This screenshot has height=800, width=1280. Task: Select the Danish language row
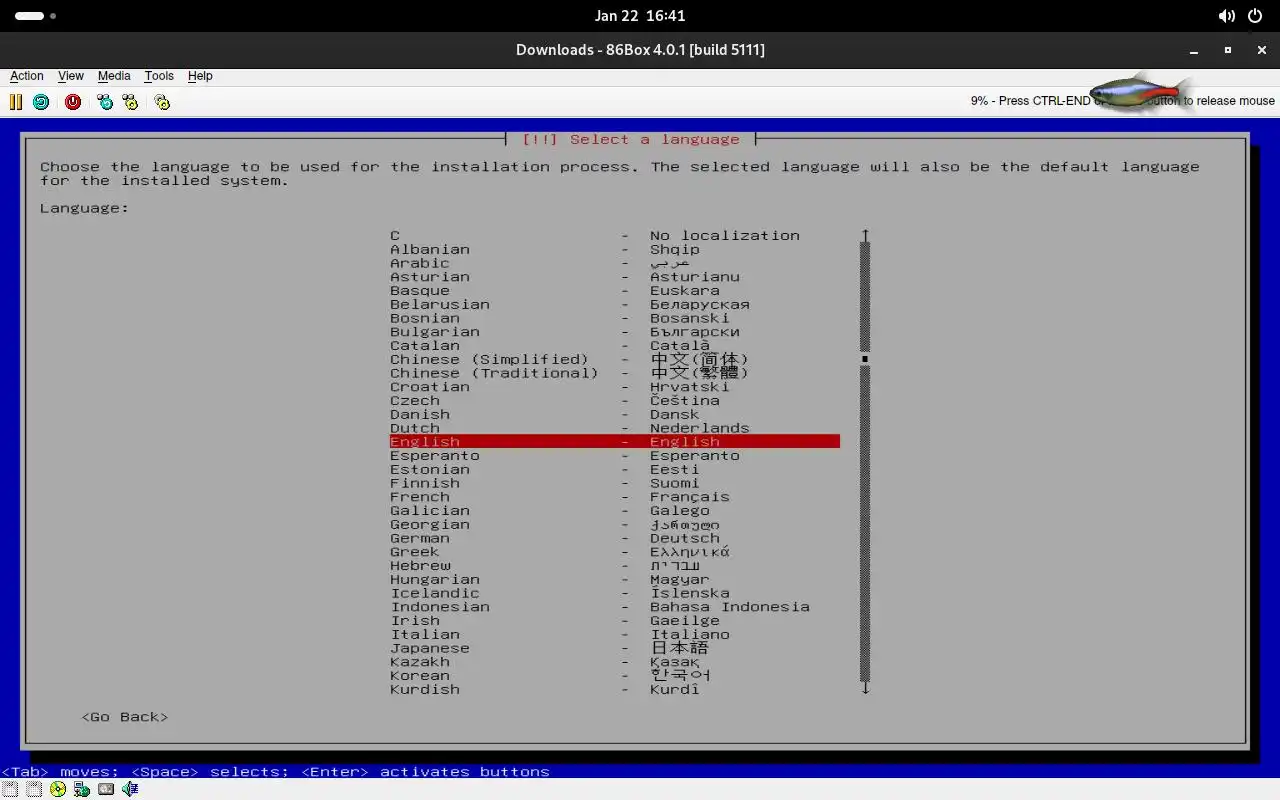click(x=615, y=414)
